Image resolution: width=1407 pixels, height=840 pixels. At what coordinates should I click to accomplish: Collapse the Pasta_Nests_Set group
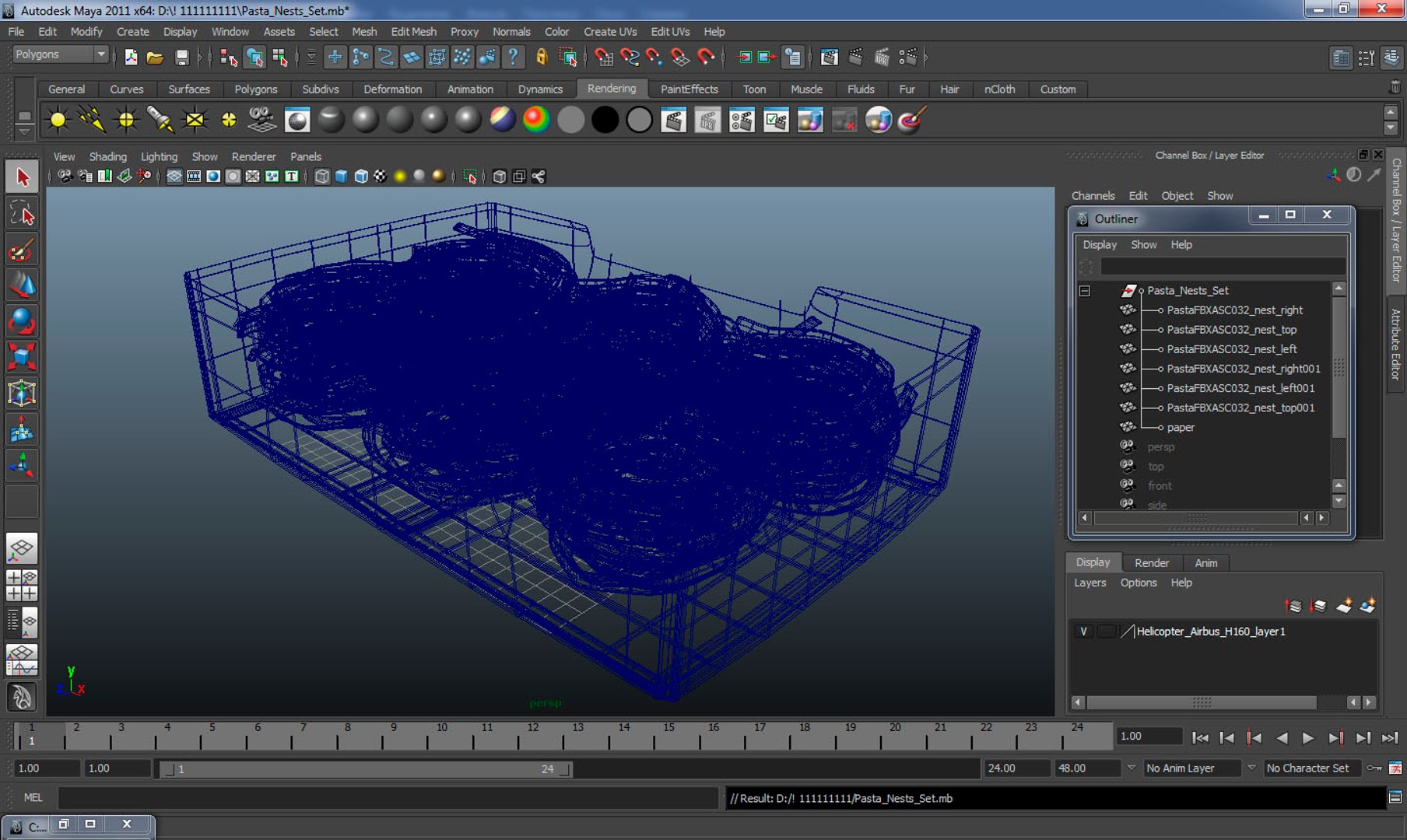point(1084,291)
